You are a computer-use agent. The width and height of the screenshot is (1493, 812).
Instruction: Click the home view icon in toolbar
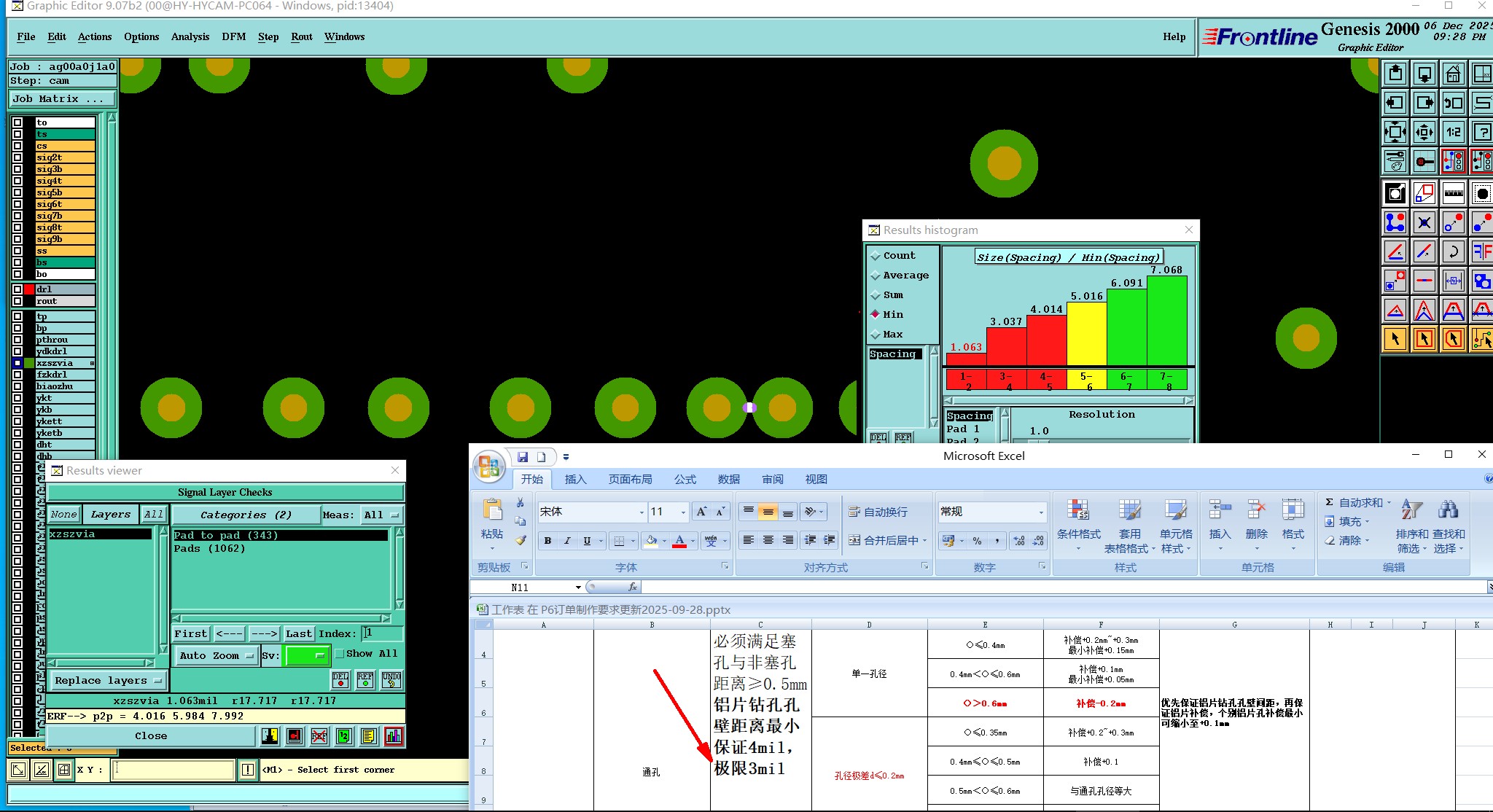coord(1453,74)
